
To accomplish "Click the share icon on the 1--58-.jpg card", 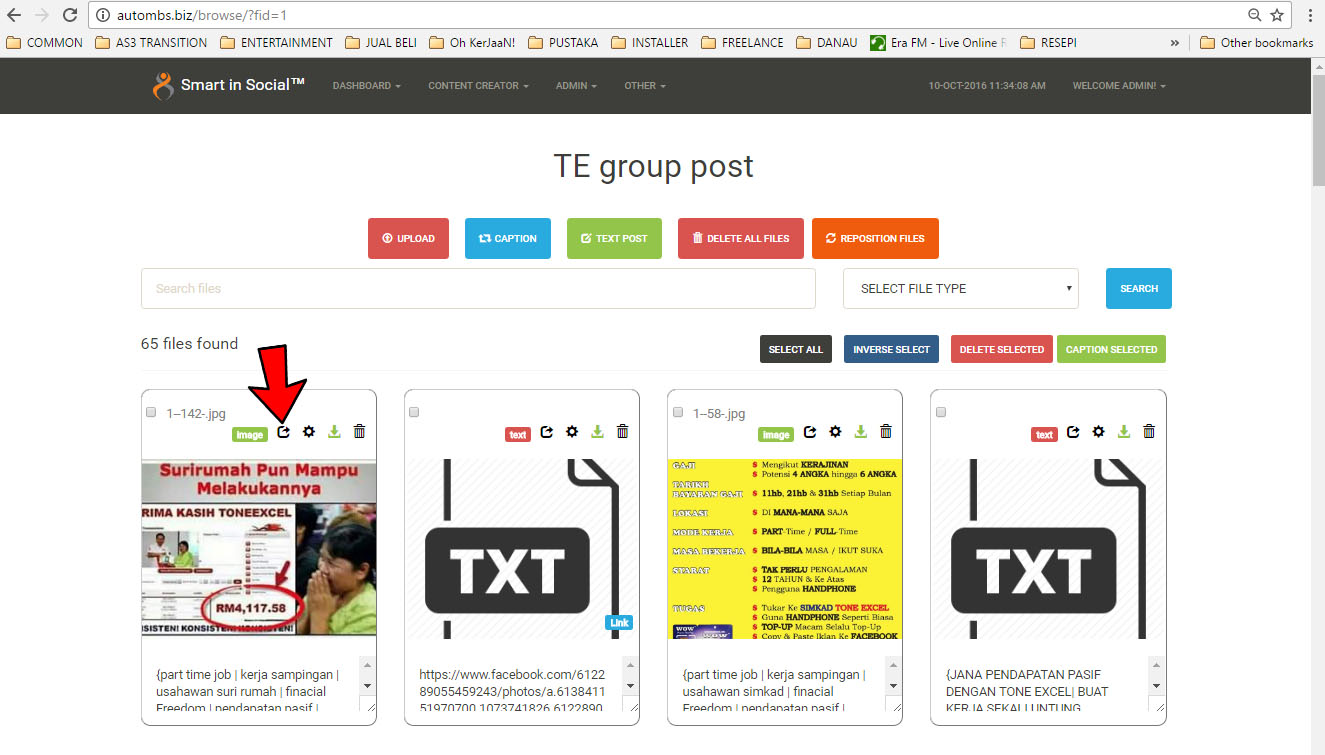I will (x=810, y=432).
